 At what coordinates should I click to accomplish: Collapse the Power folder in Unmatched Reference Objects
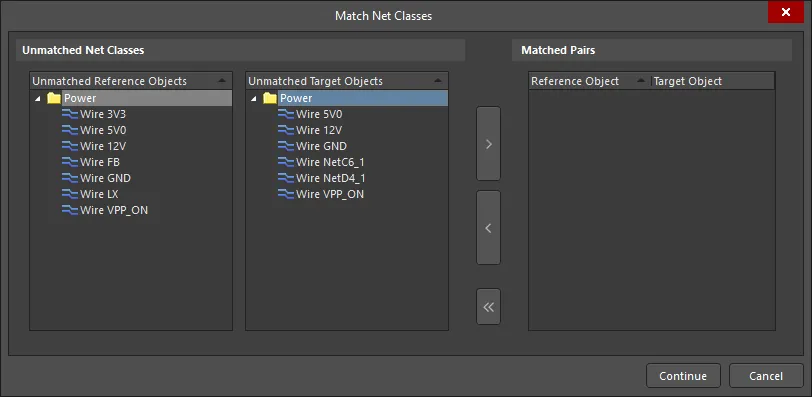tap(37, 99)
